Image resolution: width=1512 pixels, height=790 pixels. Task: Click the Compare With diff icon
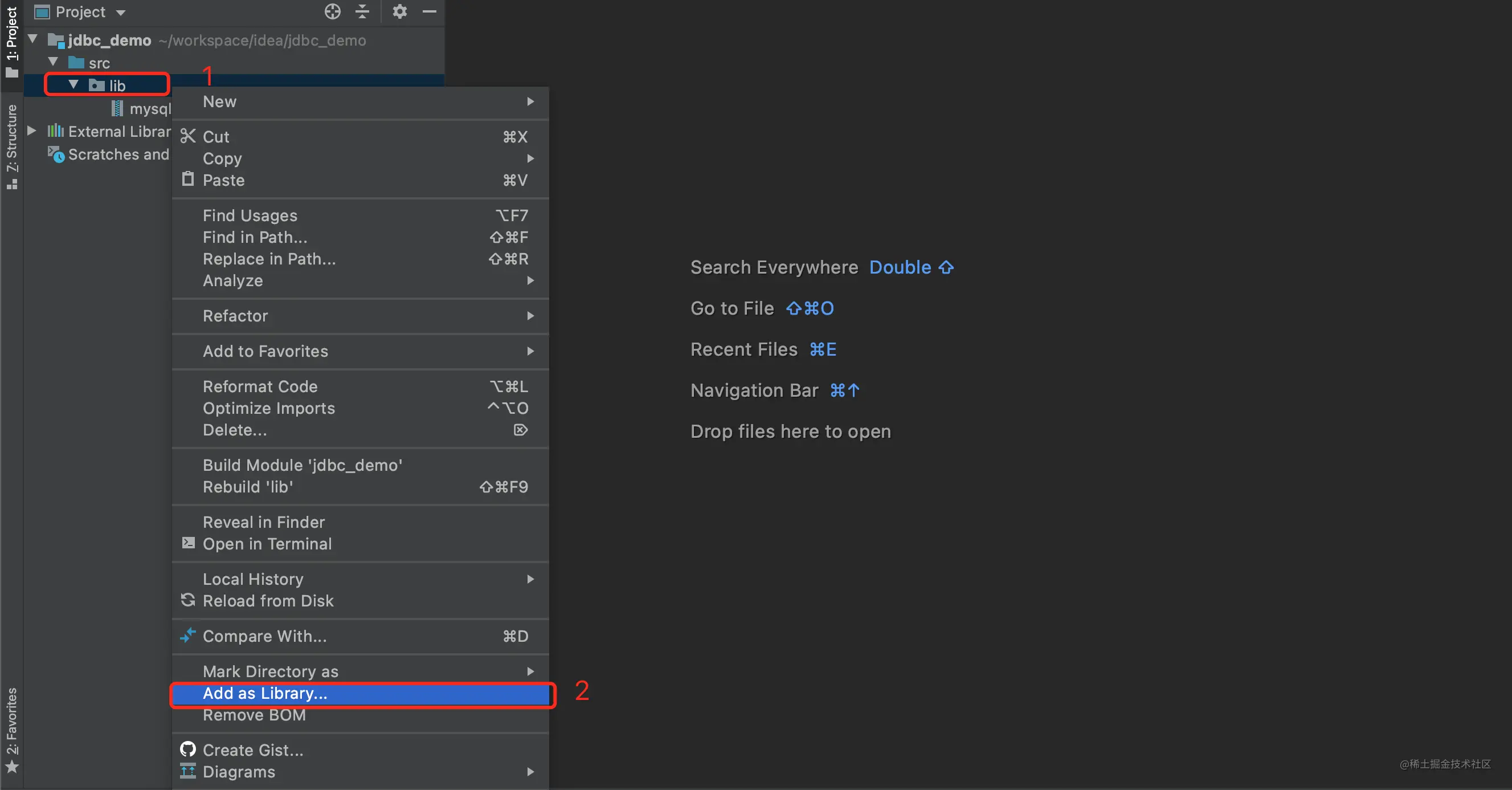tap(188, 636)
